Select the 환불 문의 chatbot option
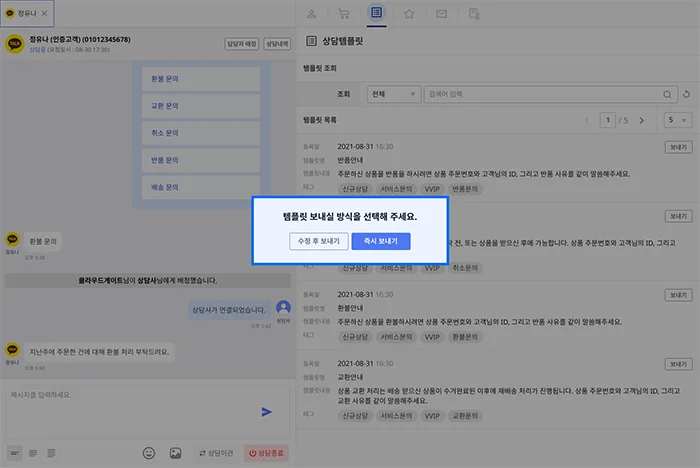 (x=201, y=79)
